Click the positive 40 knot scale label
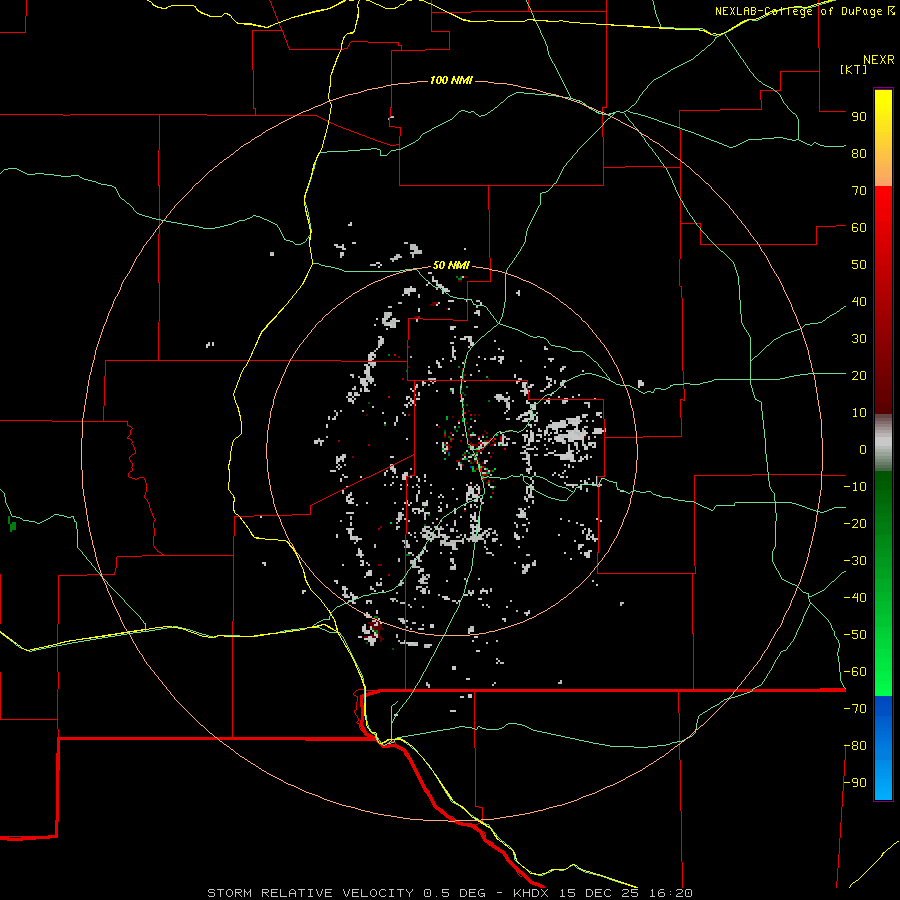The image size is (900, 900). coord(859,301)
